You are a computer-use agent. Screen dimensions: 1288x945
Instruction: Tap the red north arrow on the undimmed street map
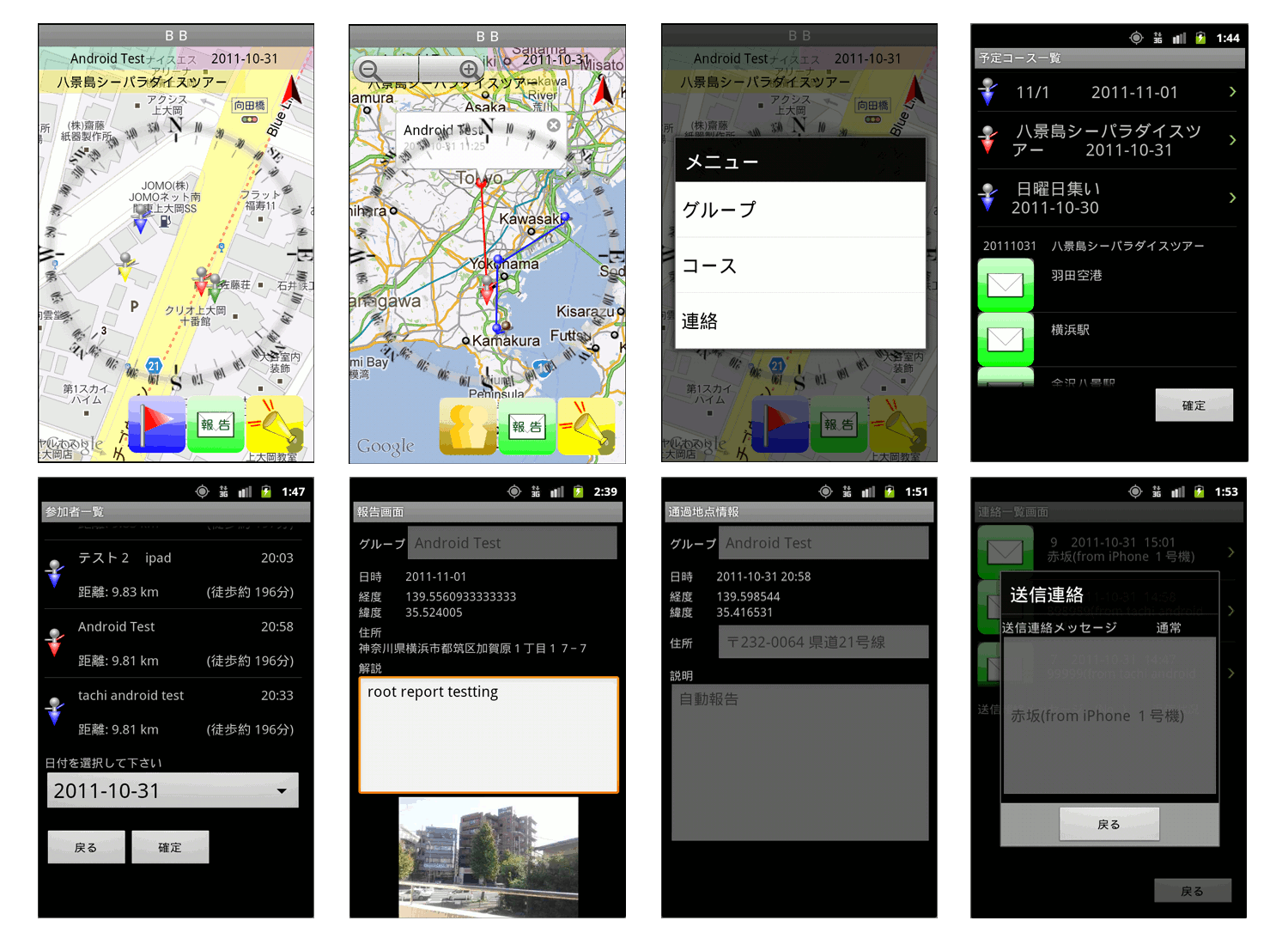pos(292,90)
